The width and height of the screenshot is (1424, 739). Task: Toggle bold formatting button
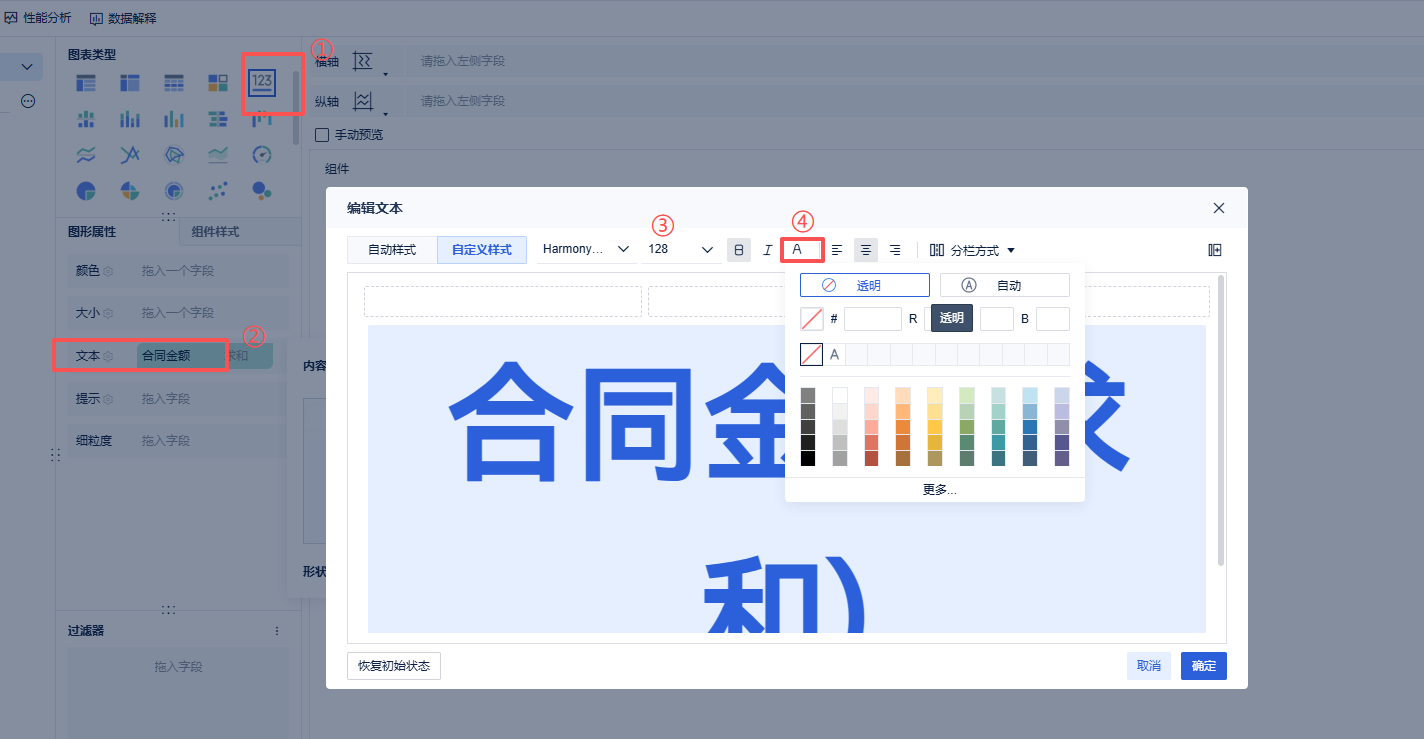point(739,250)
